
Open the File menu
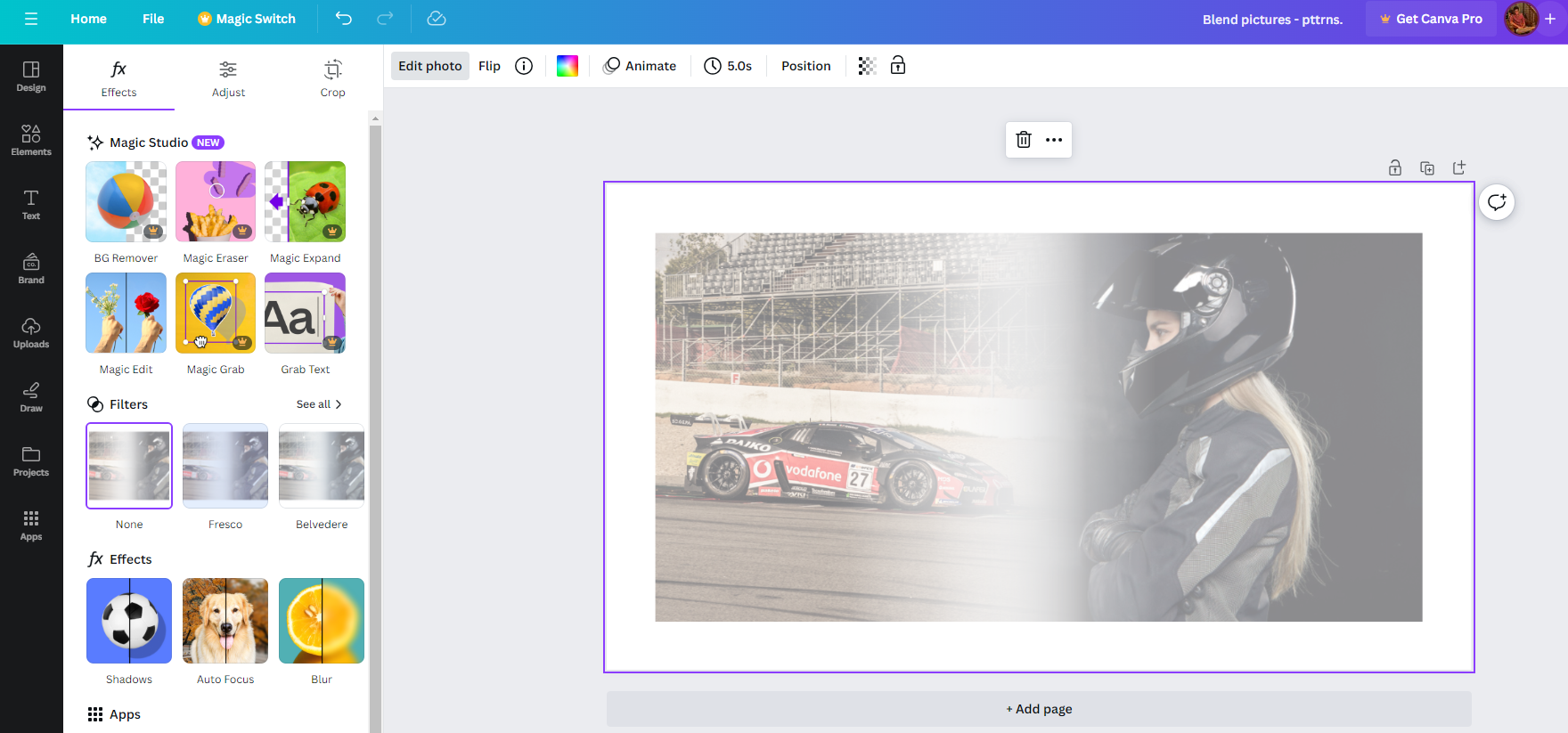(x=153, y=19)
